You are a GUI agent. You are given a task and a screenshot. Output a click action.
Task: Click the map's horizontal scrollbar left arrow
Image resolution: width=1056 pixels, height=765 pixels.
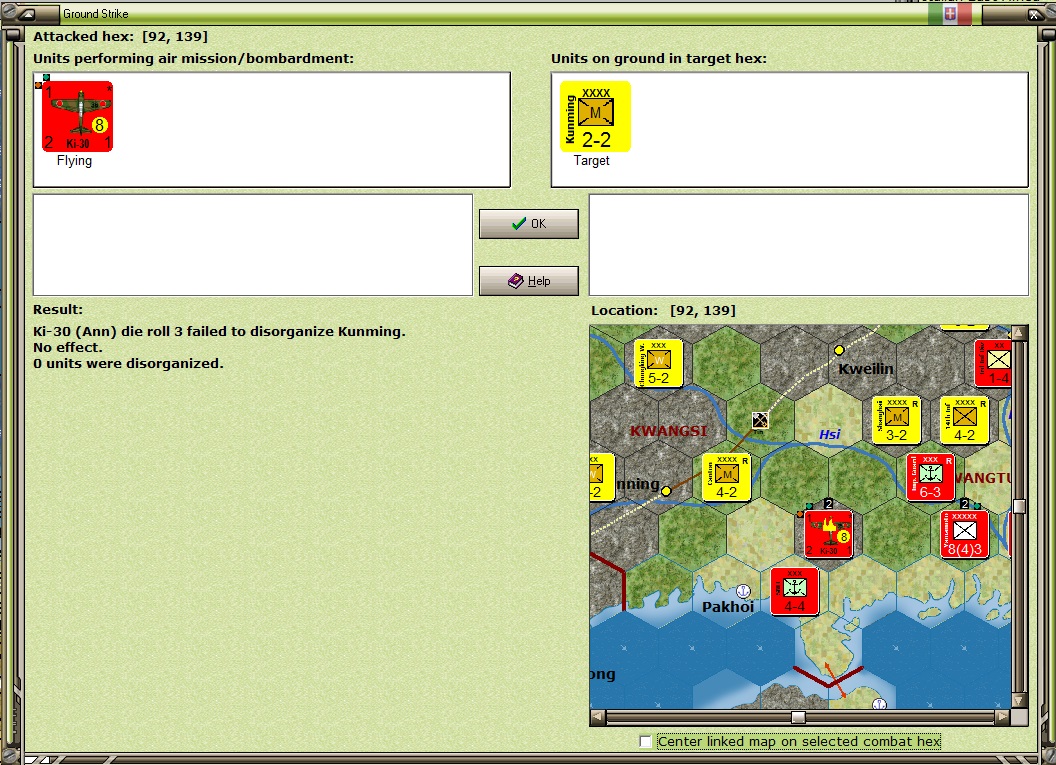tap(597, 717)
